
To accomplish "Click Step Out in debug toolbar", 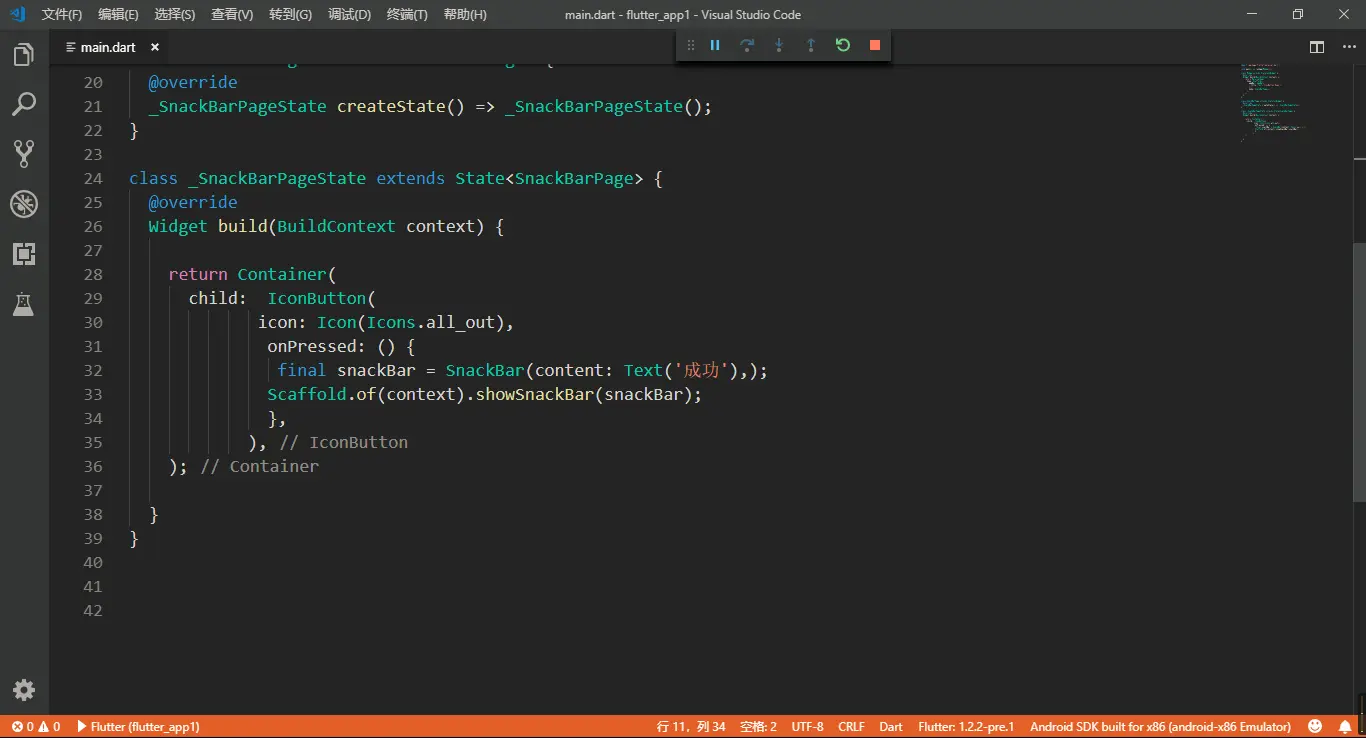I will coord(811,45).
